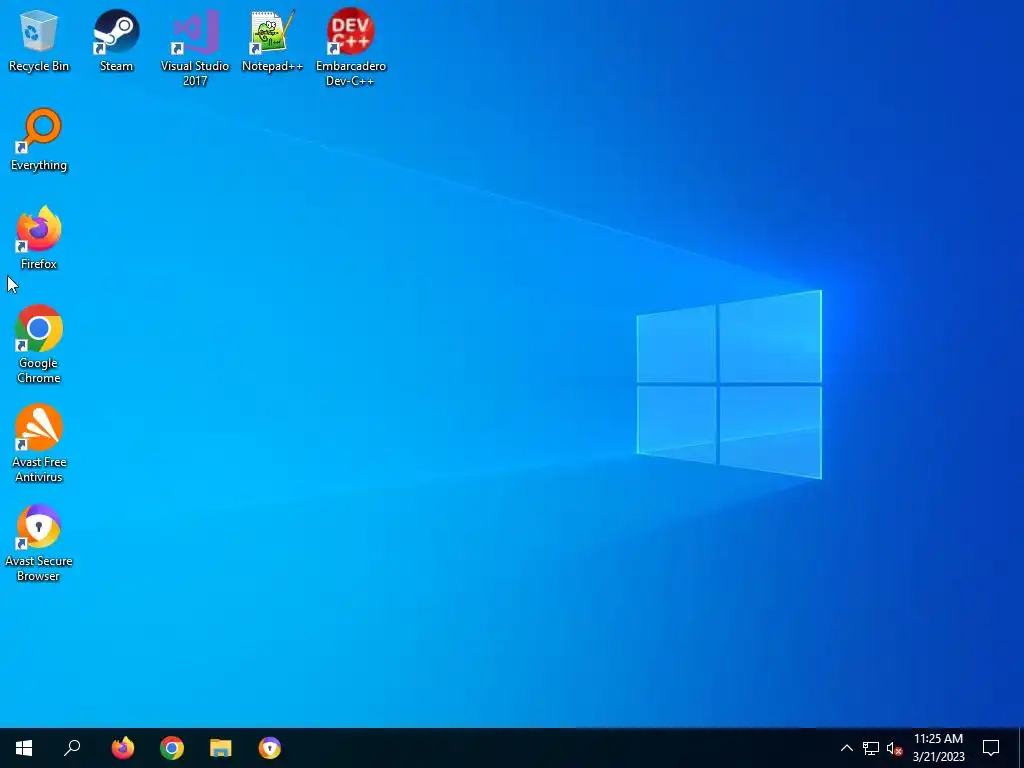Open the clock showing 11:25 AM
1024x768 pixels.
(x=938, y=748)
